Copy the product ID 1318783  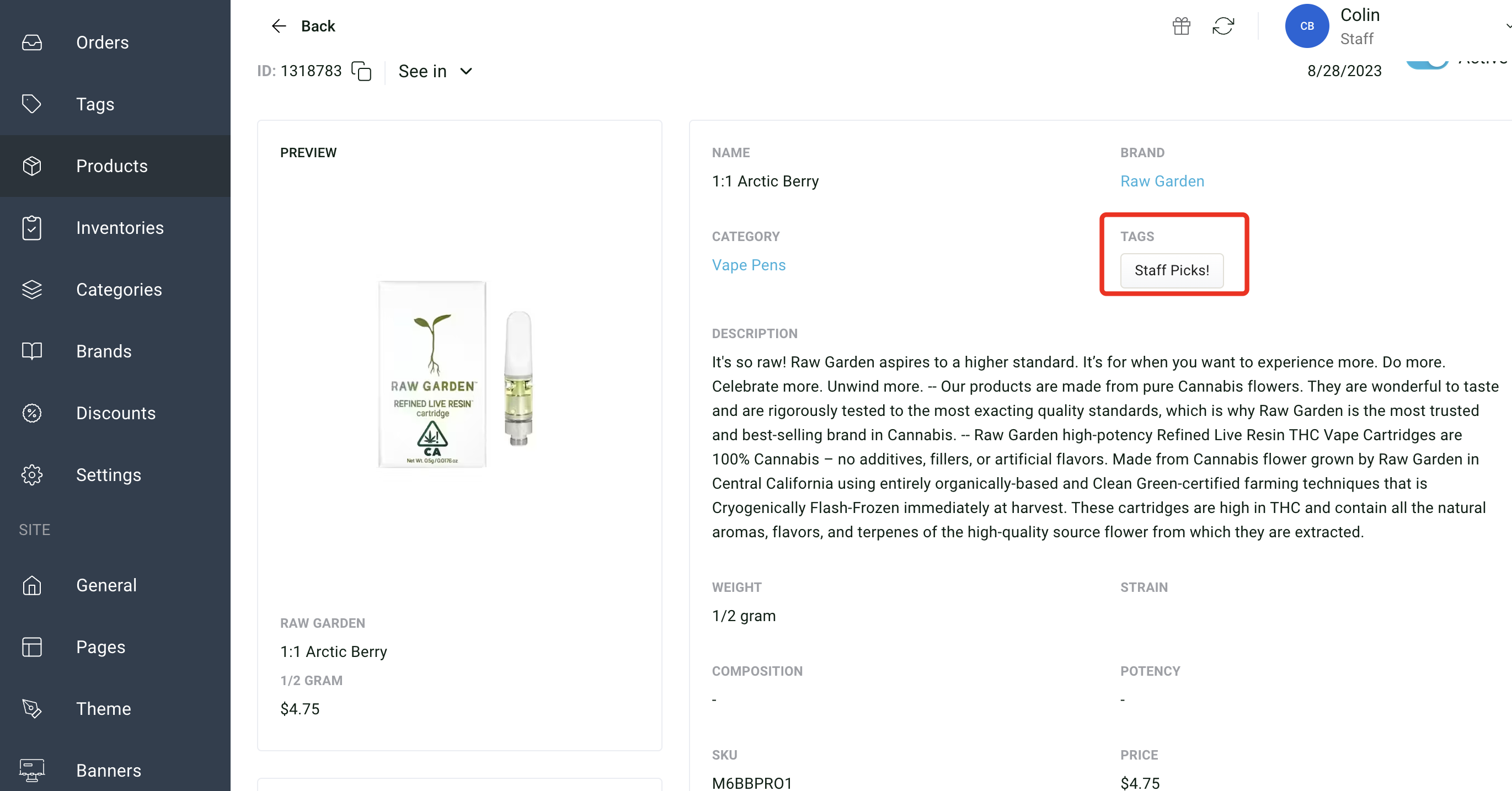(x=361, y=71)
